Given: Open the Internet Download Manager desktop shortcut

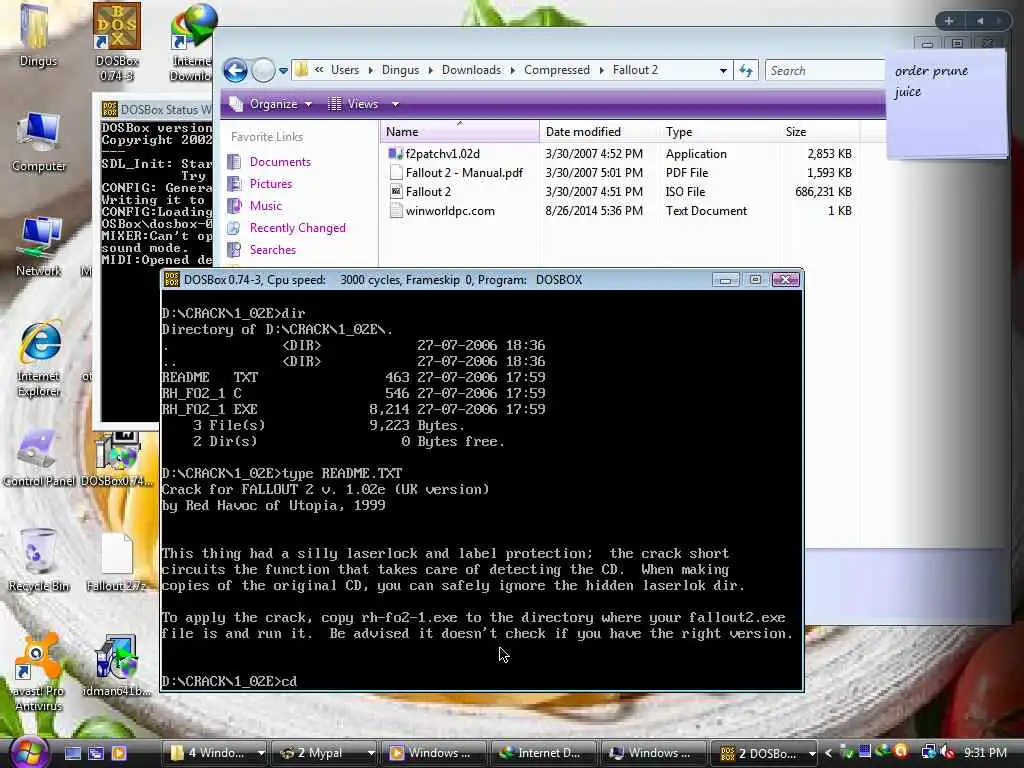Looking at the screenshot, I should (x=191, y=40).
